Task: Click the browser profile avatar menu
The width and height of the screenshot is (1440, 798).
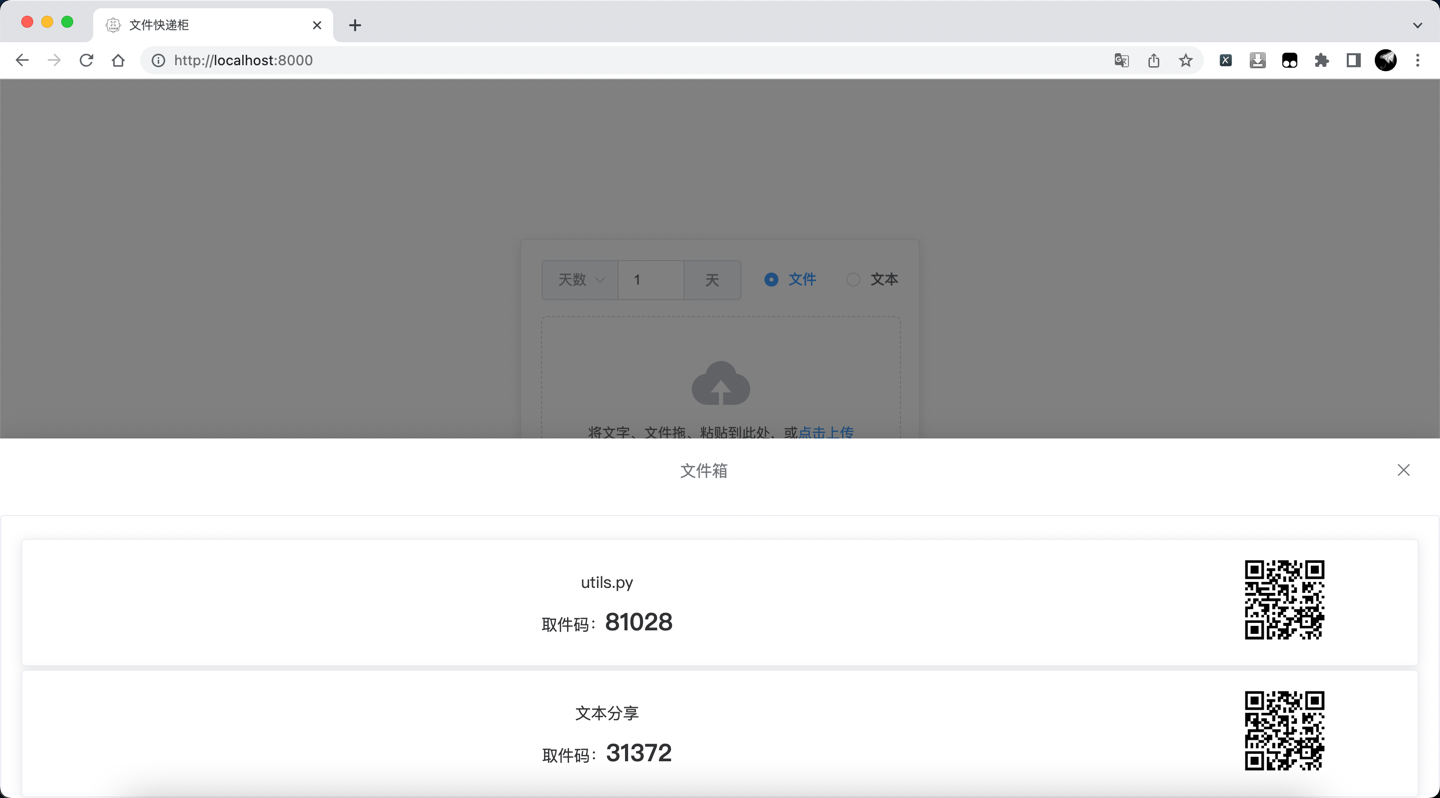Action: (x=1385, y=60)
